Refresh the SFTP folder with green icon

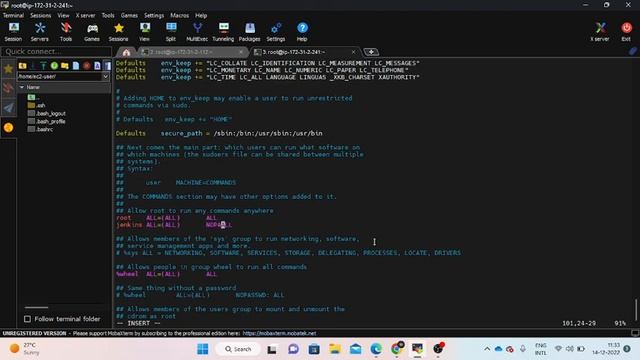tap(54, 66)
